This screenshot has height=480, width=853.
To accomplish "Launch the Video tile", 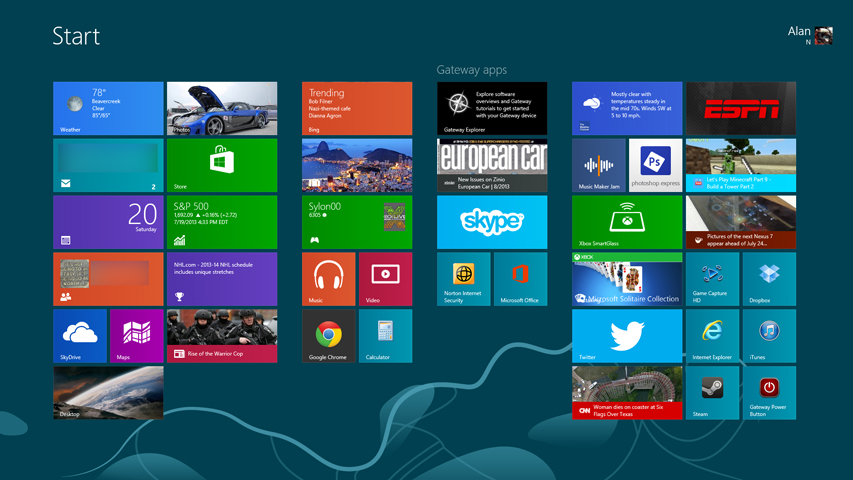I will [x=385, y=279].
